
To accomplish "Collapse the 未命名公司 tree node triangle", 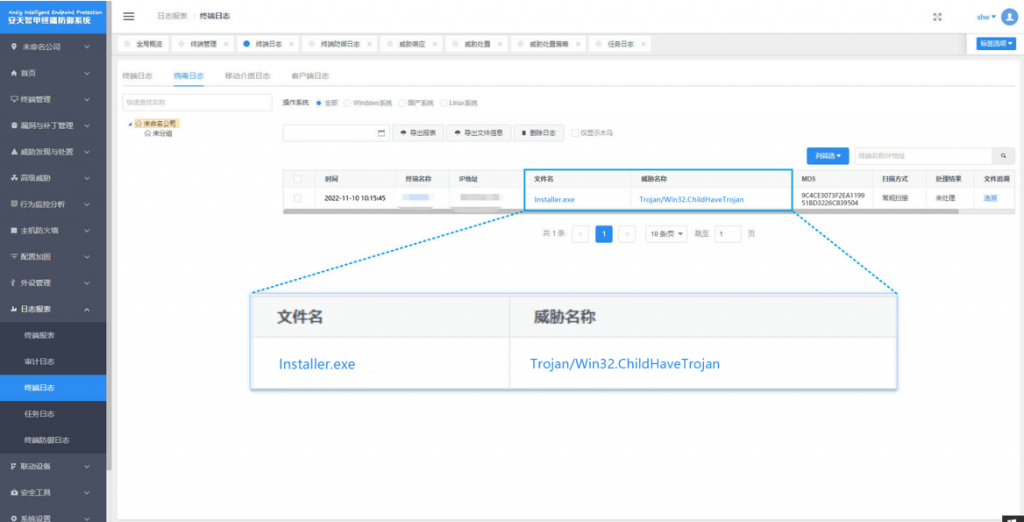I will [x=130, y=123].
